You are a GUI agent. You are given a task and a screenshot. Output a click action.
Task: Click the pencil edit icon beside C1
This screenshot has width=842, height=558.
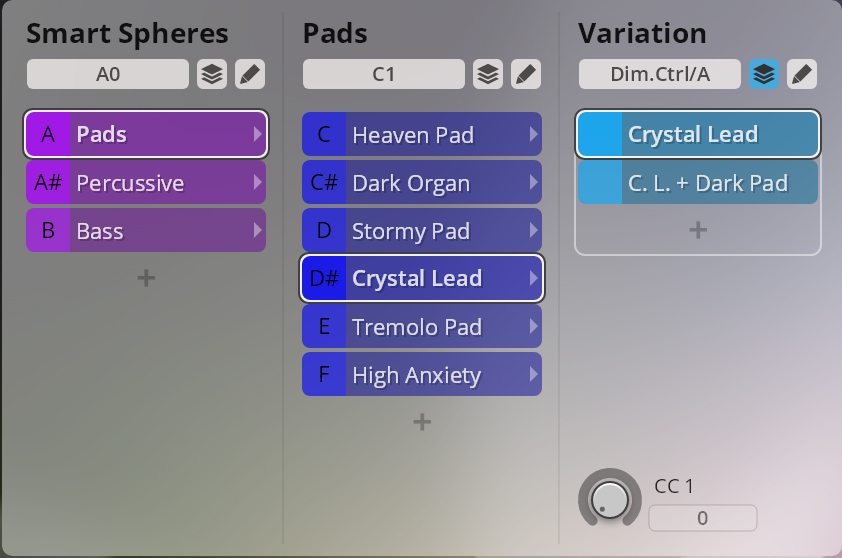pos(526,74)
